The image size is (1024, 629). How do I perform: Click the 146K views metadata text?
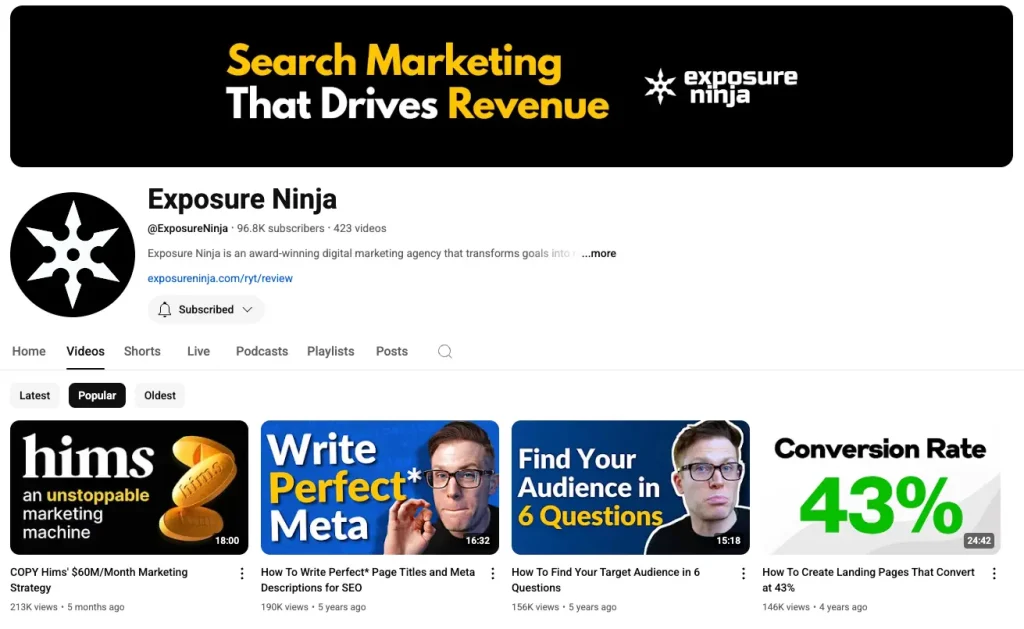pyautogui.click(x=786, y=607)
